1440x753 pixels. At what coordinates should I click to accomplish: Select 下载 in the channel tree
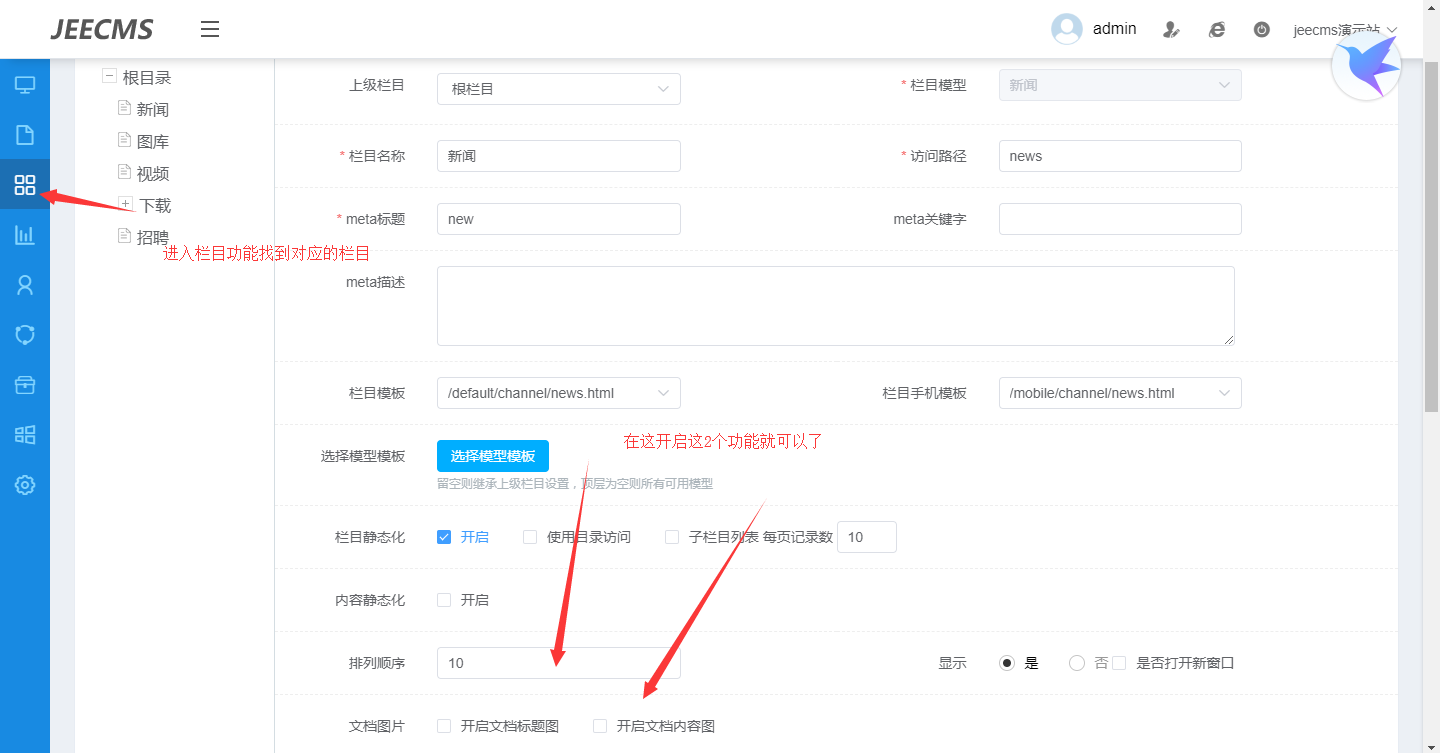[155, 206]
